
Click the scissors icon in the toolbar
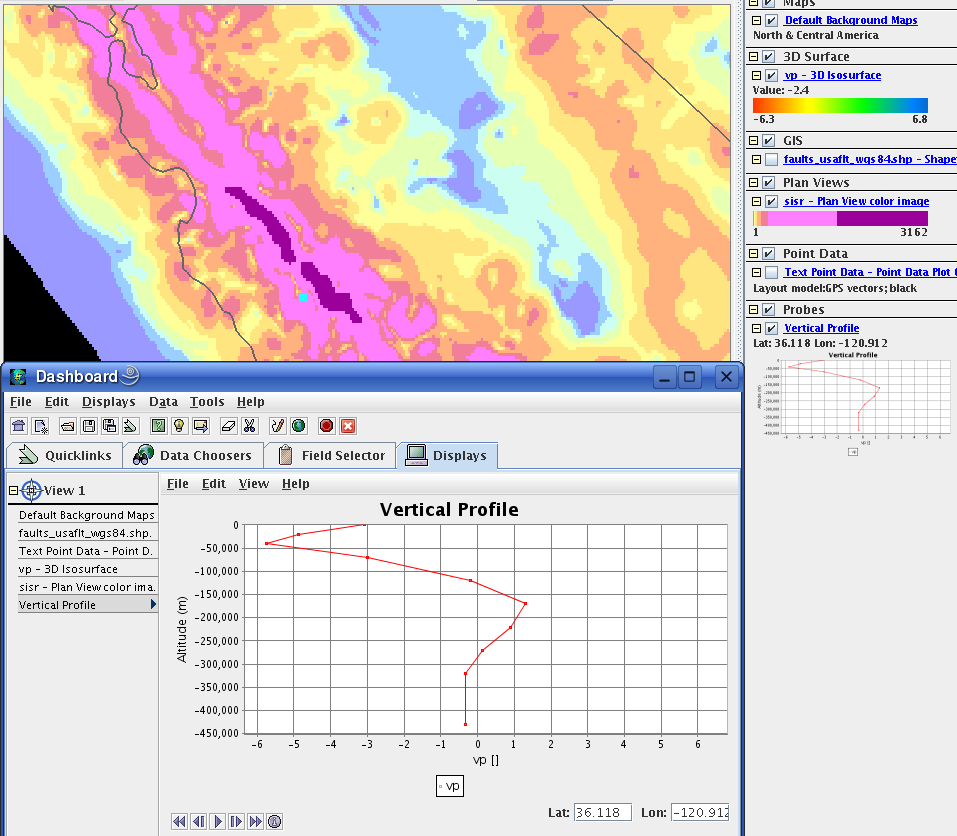click(250, 426)
